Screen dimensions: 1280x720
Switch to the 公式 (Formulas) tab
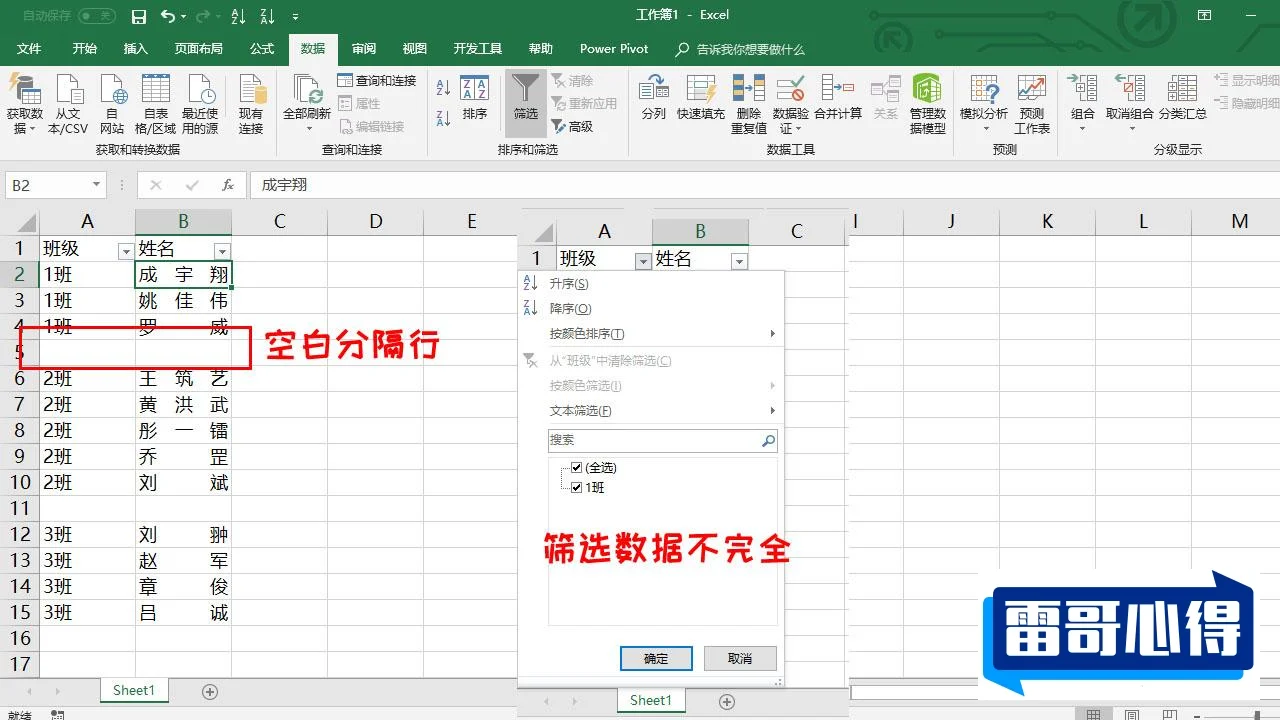click(x=262, y=49)
